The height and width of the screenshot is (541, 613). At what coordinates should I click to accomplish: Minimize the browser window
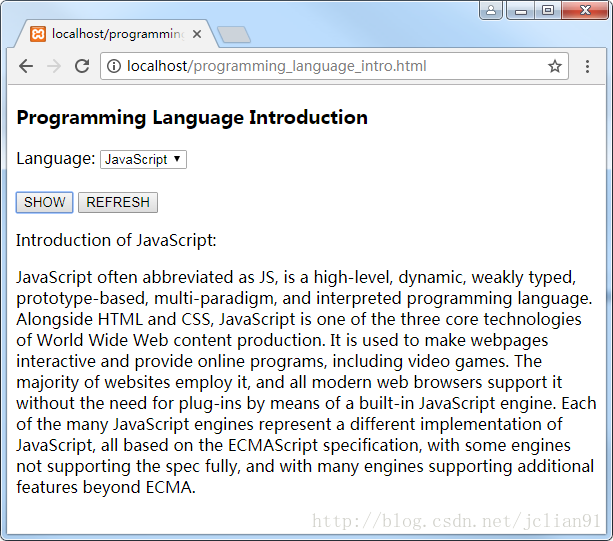(x=520, y=10)
